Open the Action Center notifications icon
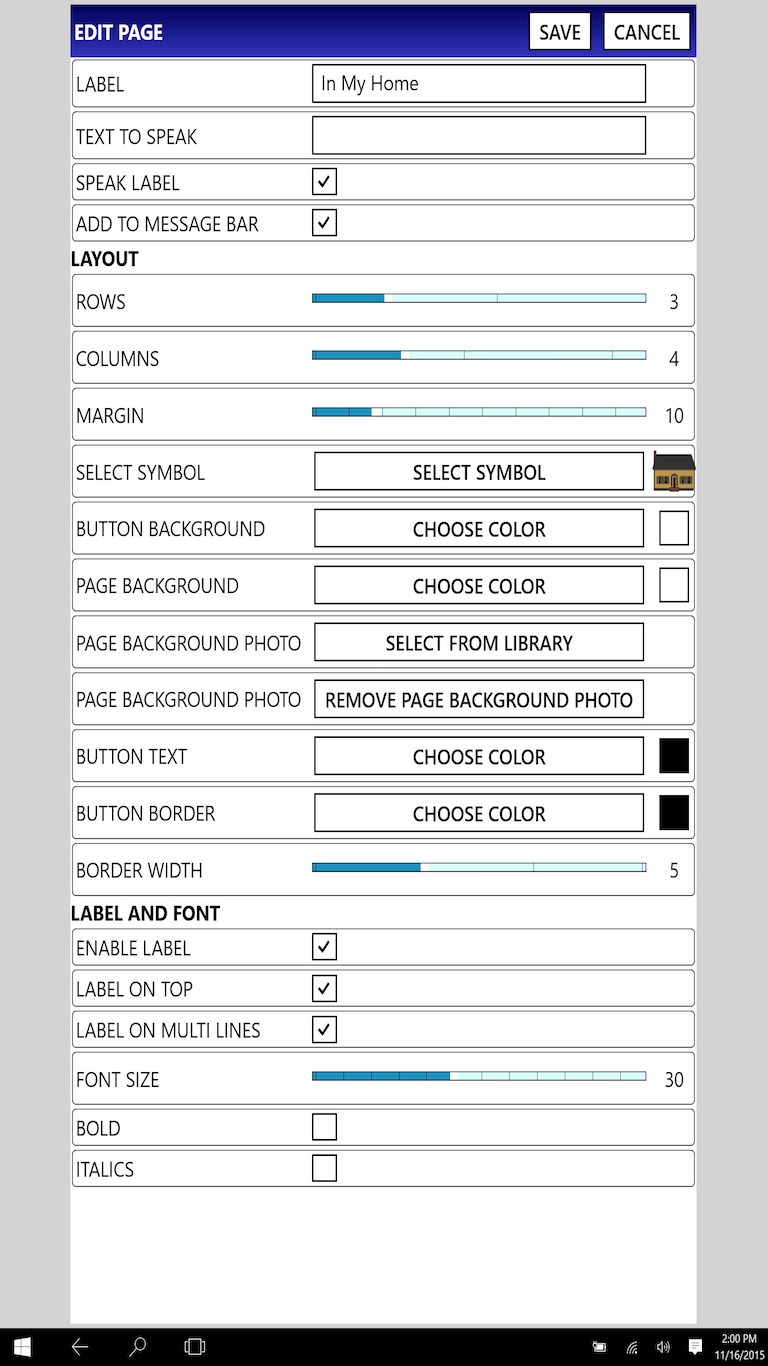Viewport: 768px width, 1366px height. click(695, 1346)
